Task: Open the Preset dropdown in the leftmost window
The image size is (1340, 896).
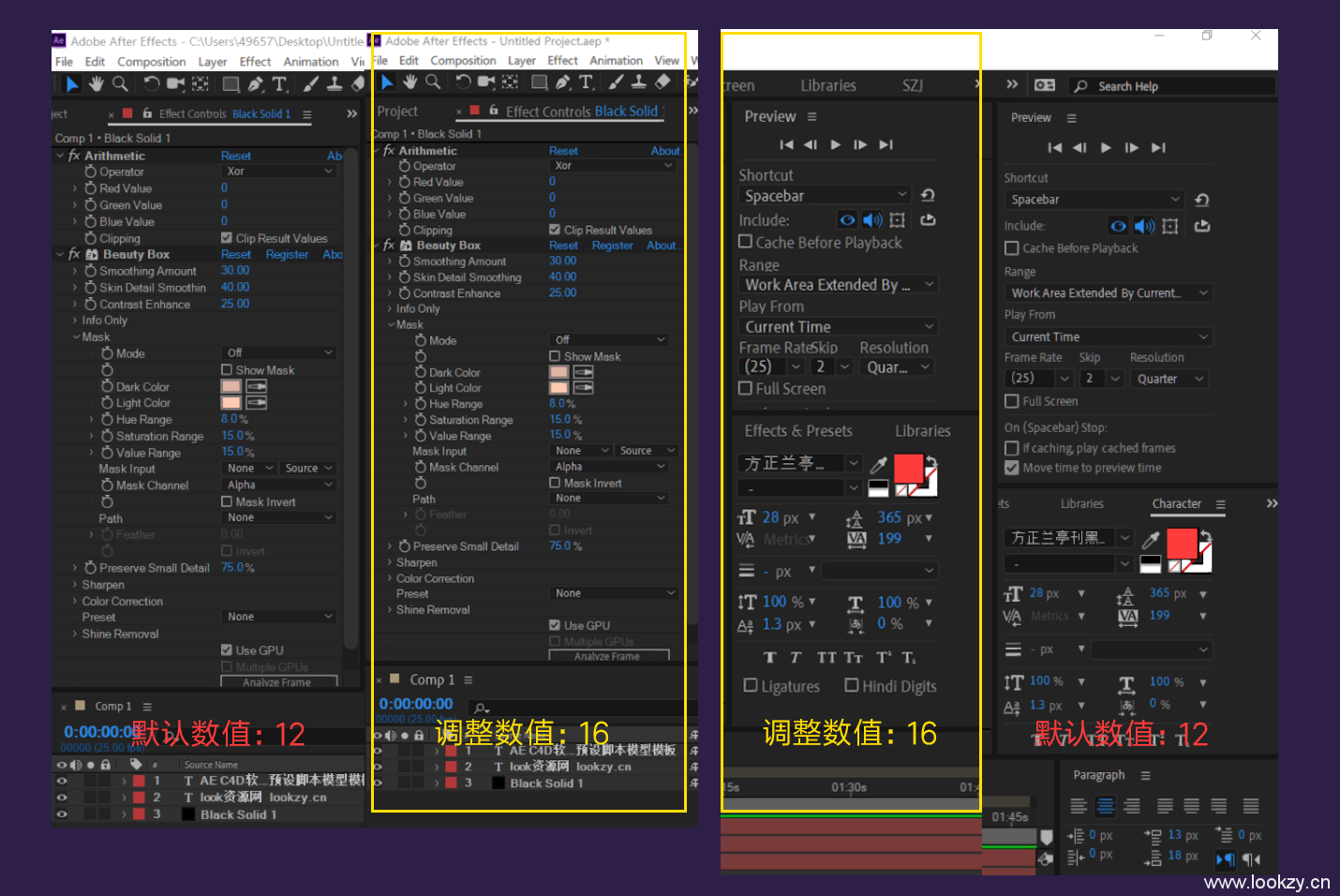Action: point(278,617)
